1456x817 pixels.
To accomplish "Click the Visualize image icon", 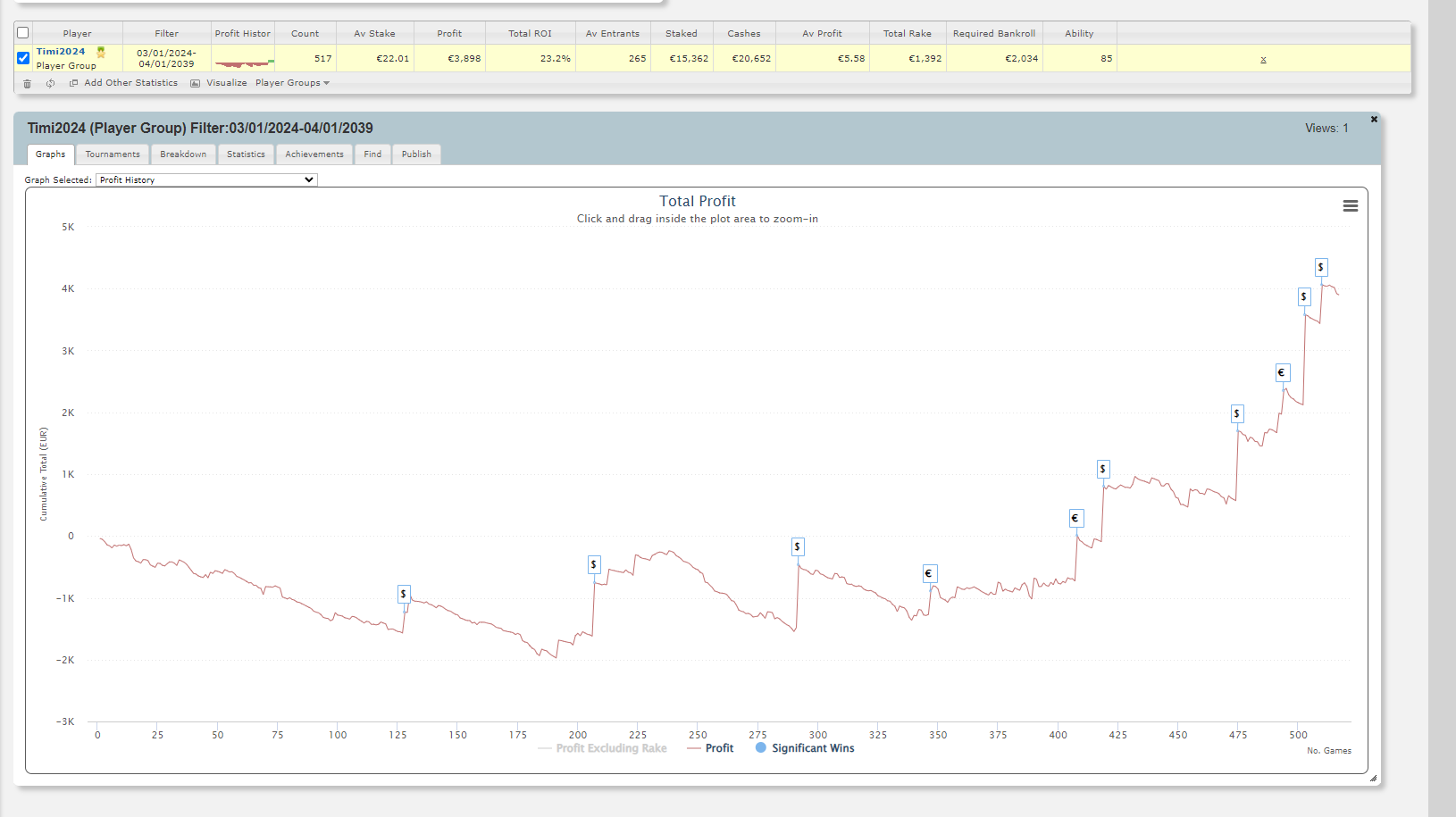I will point(195,83).
